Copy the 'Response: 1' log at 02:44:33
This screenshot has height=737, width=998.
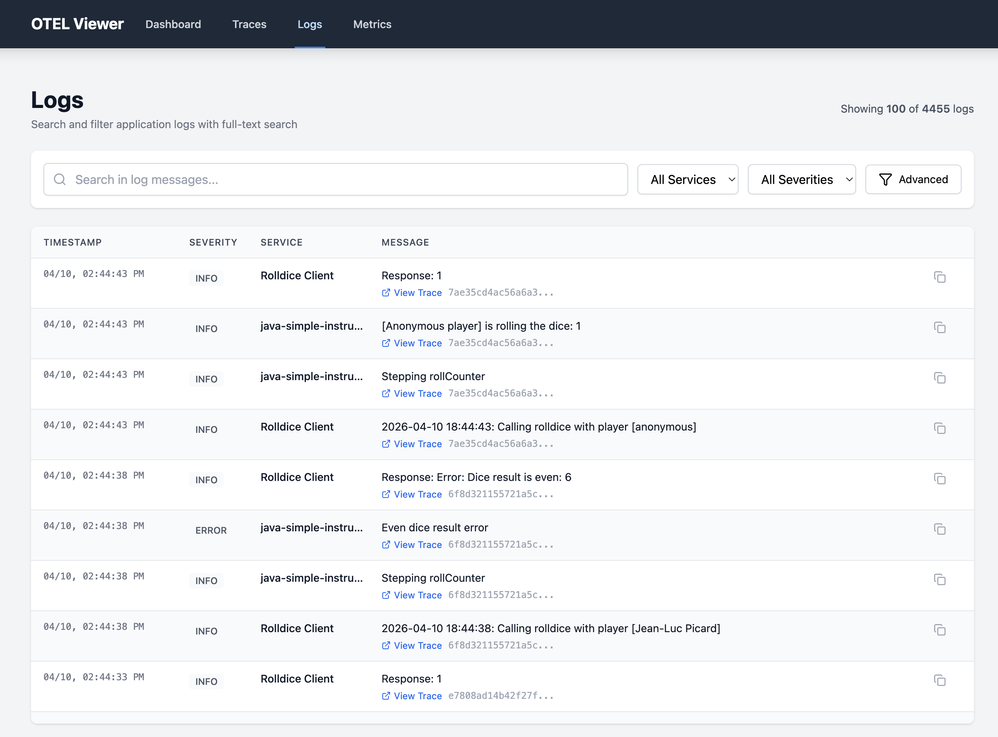939,680
